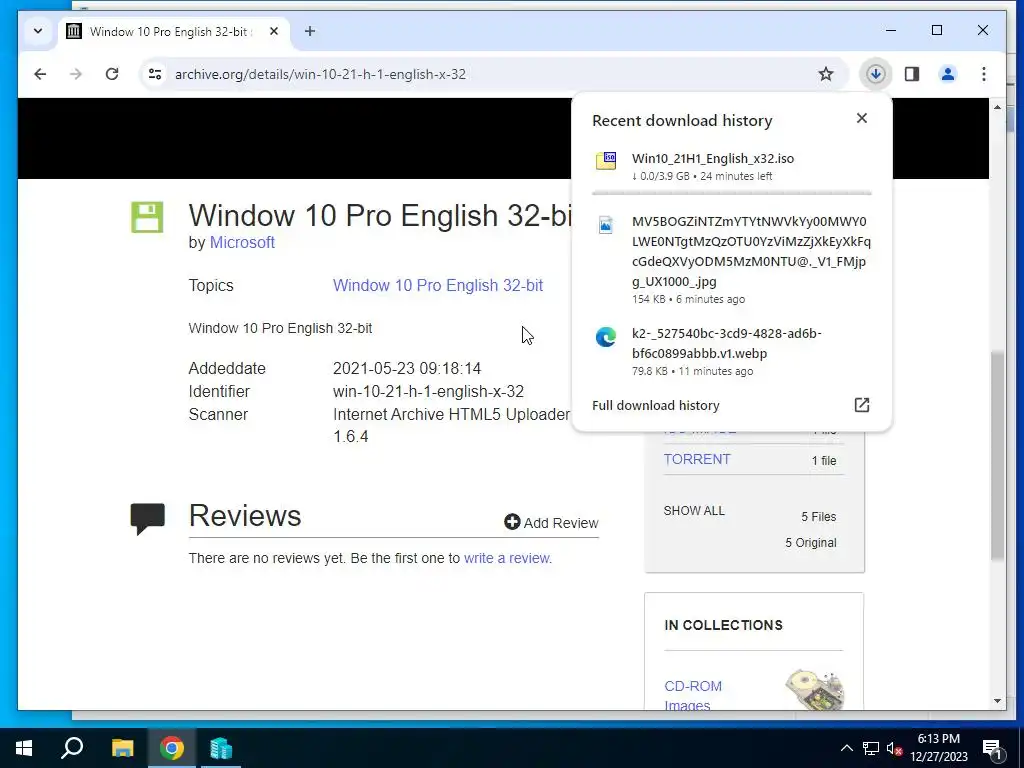Open the notification center icon
The image size is (1024, 768).
click(992, 748)
